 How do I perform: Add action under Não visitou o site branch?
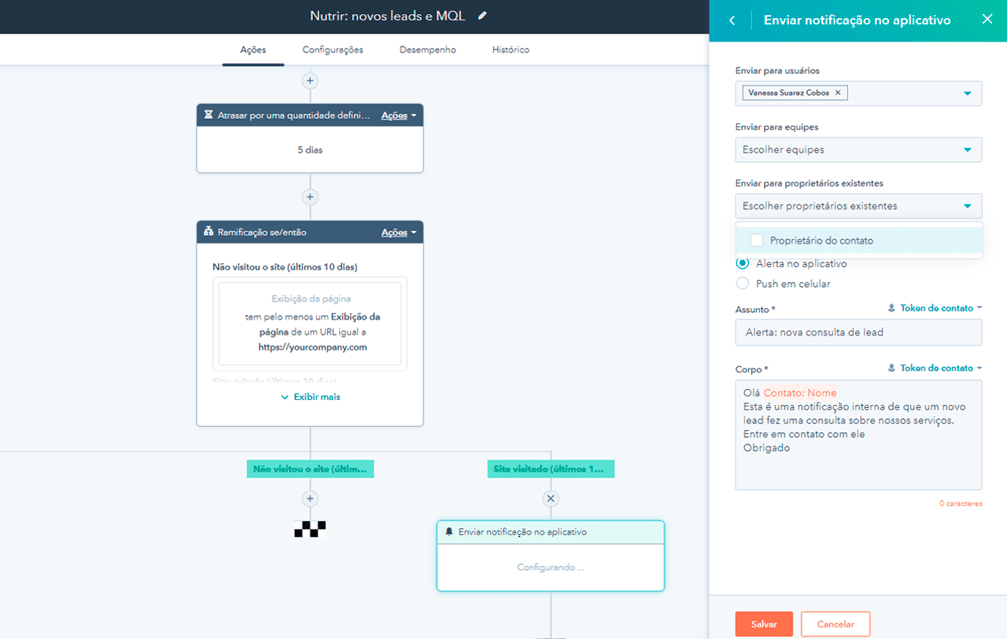point(310,498)
